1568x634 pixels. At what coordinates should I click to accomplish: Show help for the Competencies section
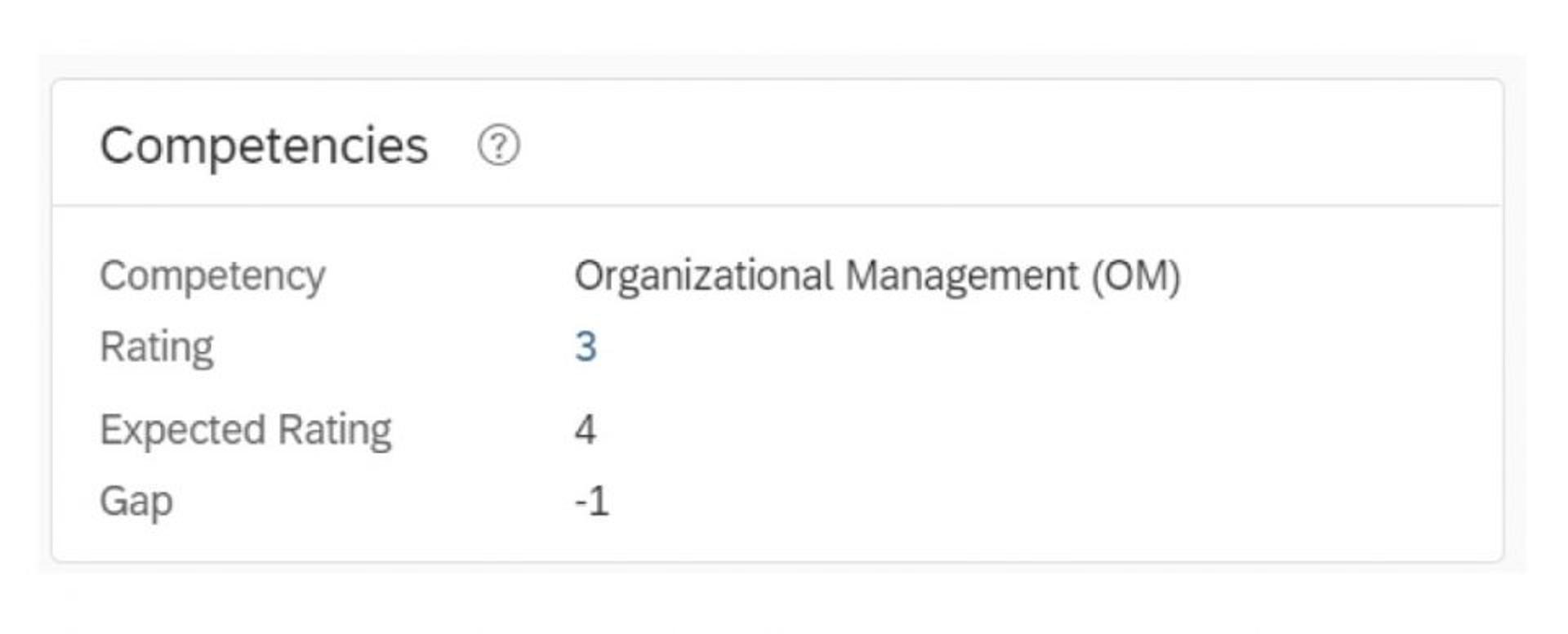click(498, 145)
